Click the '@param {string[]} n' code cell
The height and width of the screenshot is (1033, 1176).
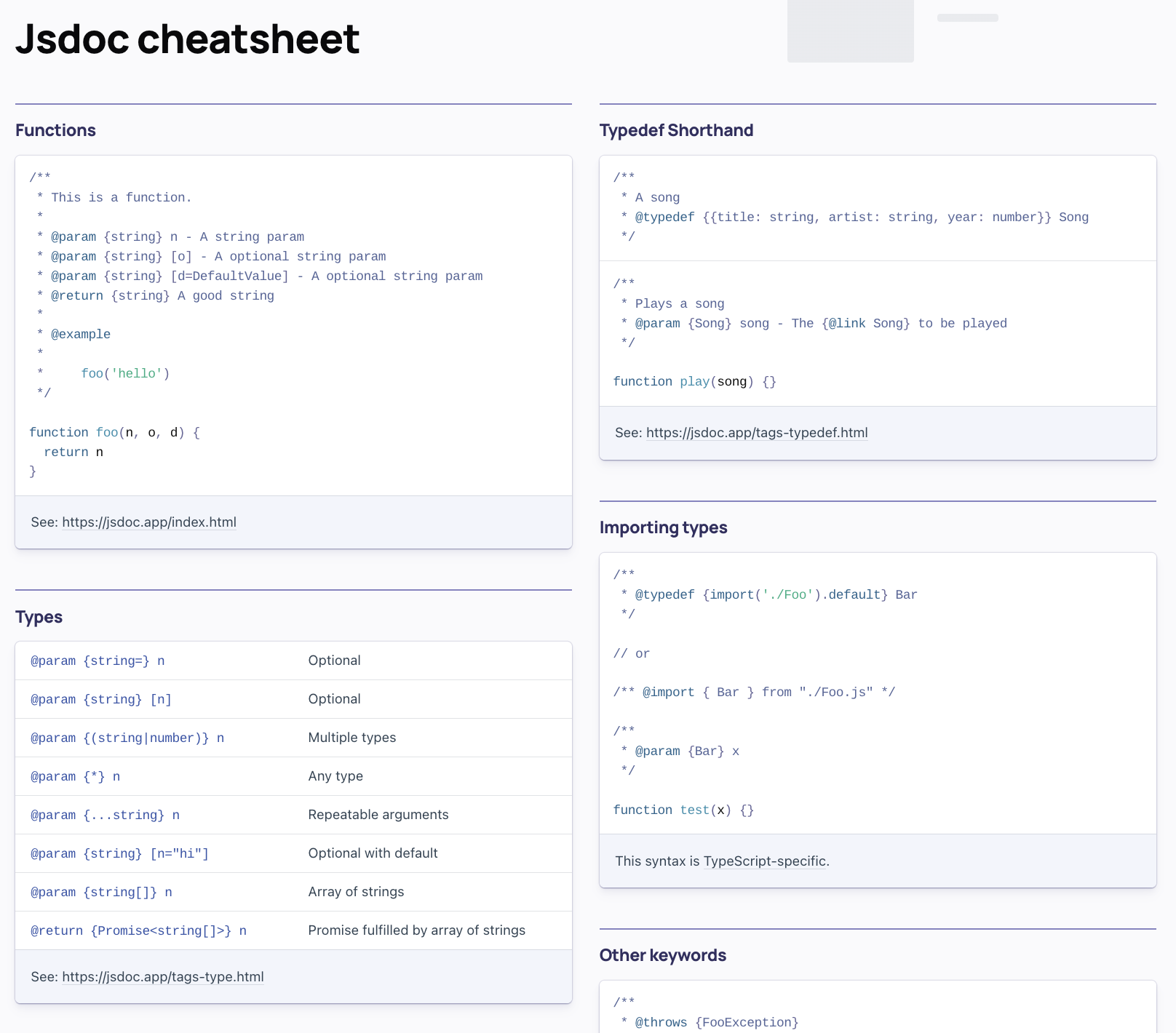tap(101, 892)
